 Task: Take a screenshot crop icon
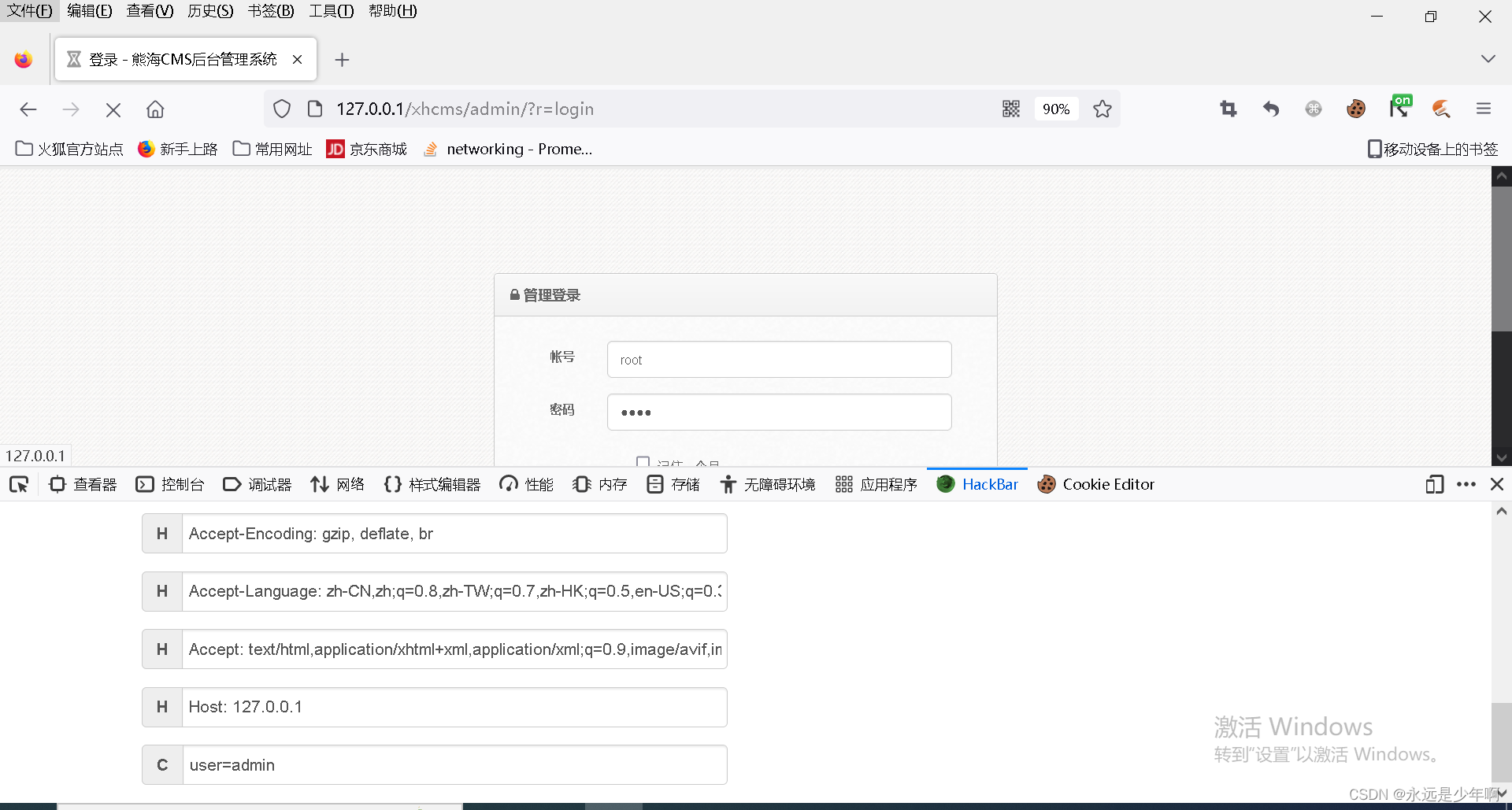(1228, 109)
